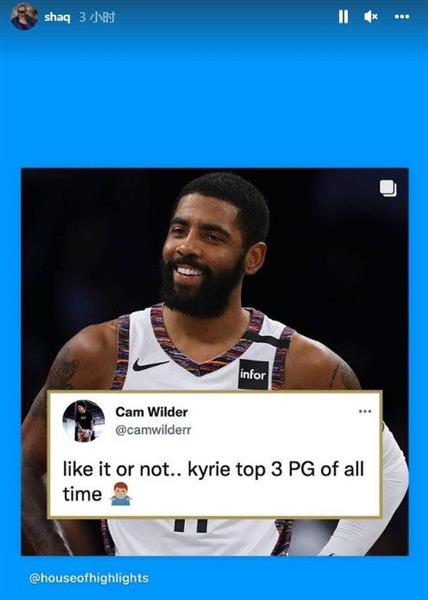Click the shrugging person emoji
Image resolution: width=428 pixels, height=600 pixels.
[x=120, y=494]
